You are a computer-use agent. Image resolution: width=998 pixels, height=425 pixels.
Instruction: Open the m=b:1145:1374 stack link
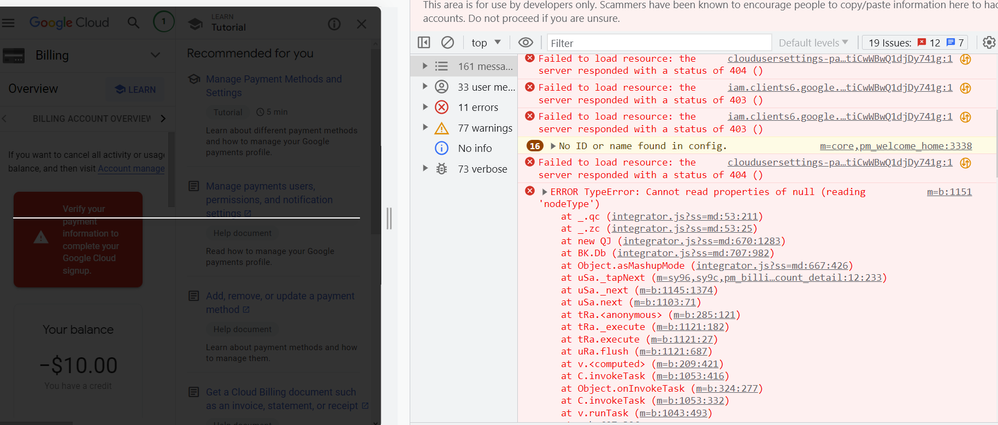(675, 290)
